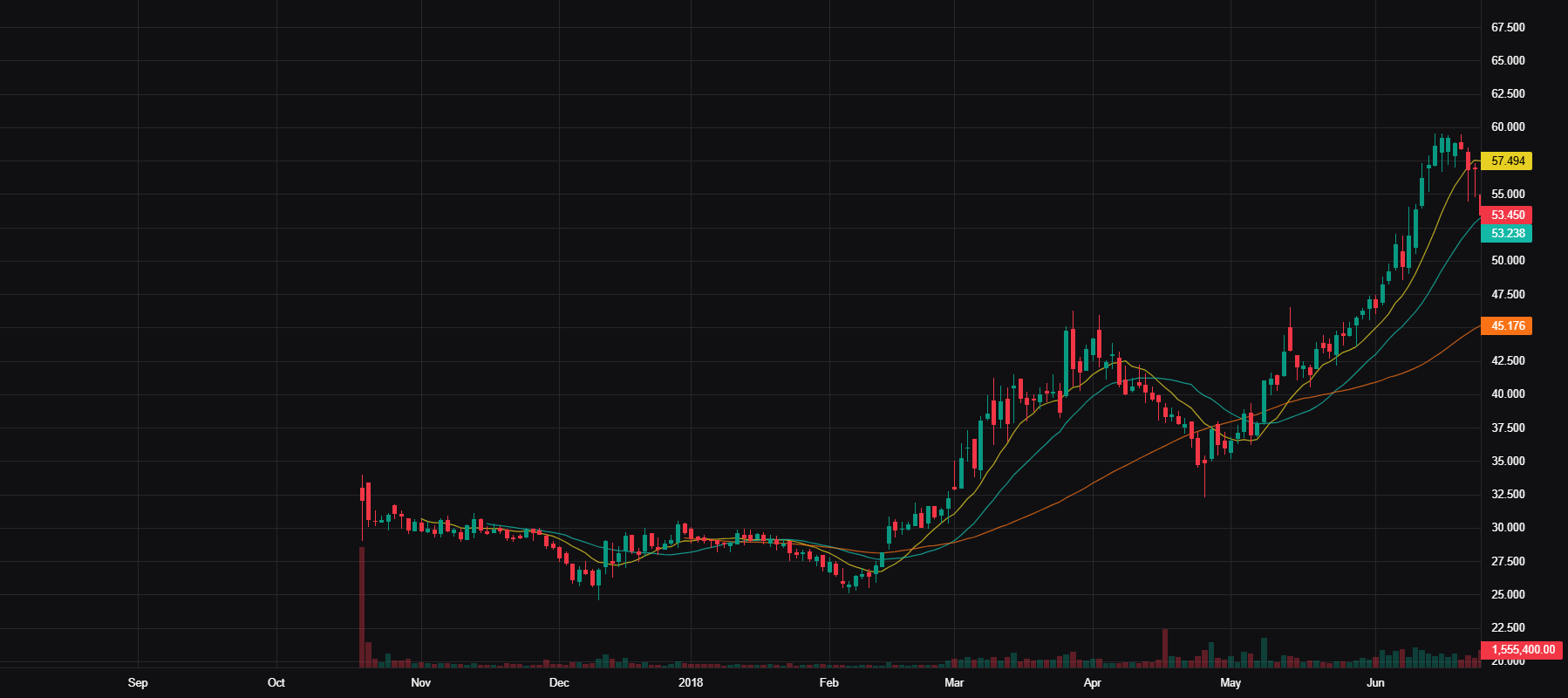Screen dimensions: 1568x698
Task: Click the 32.500 price axis value
Action: tap(1508, 494)
